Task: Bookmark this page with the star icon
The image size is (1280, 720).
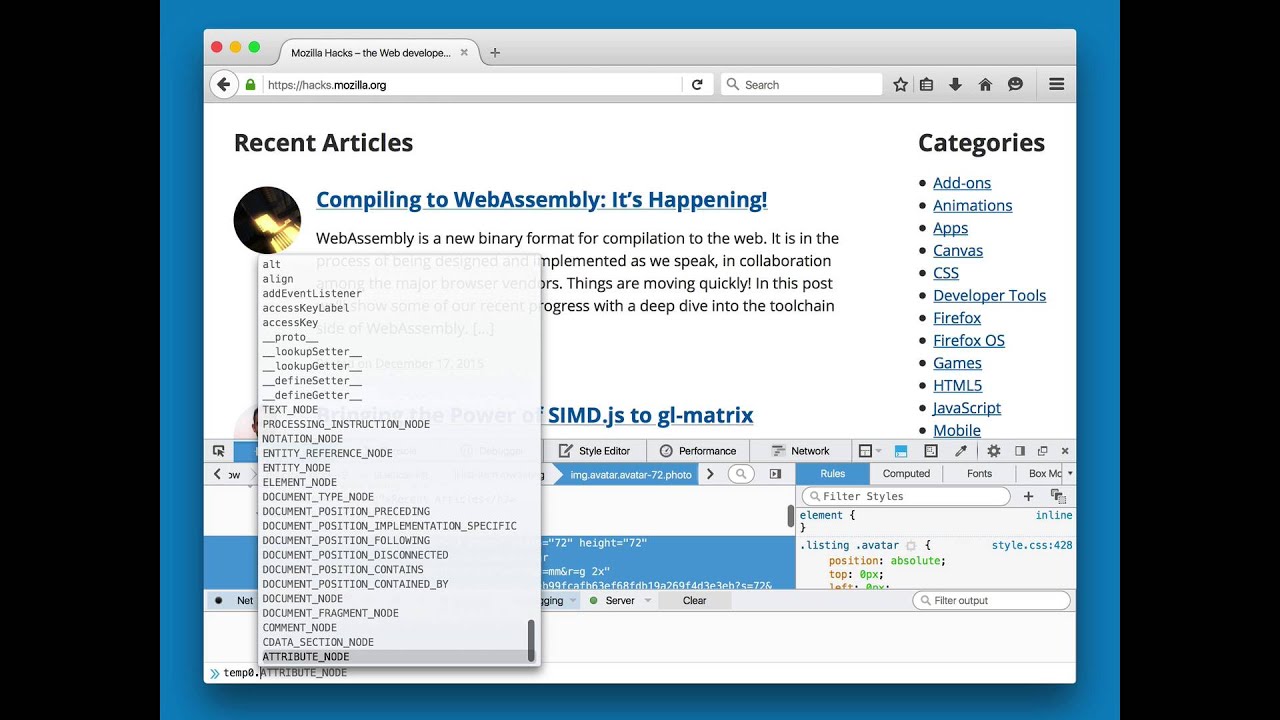Action: 900,85
